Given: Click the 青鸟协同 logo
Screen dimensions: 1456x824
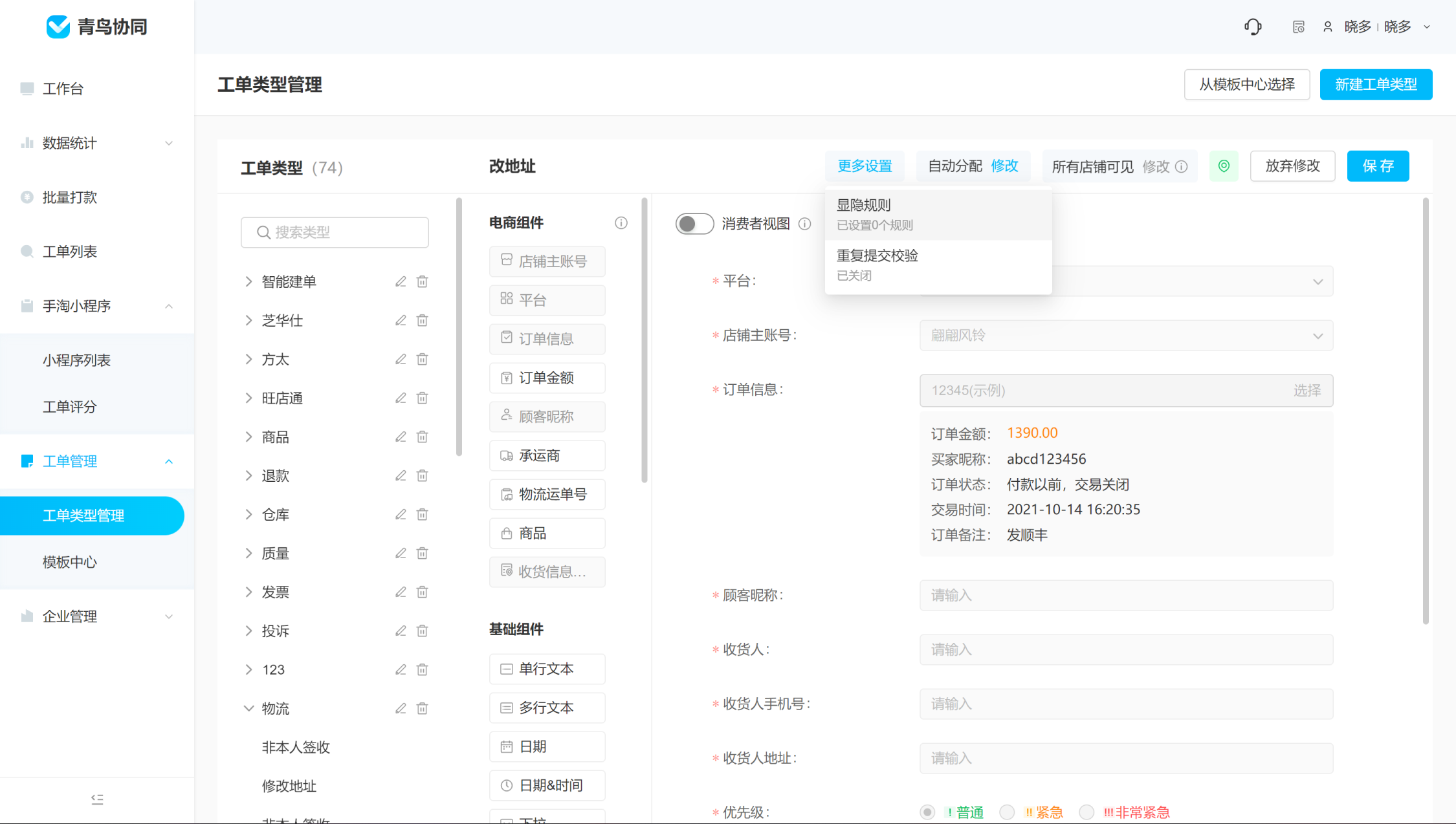Looking at the screenshot, I should coord(97,27).
